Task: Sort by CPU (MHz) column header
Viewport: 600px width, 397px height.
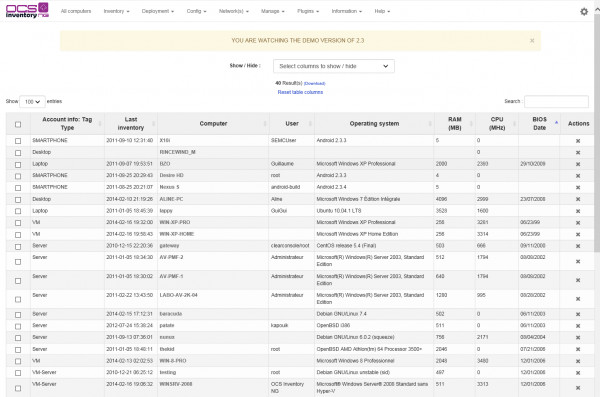Action: [497, 123]
